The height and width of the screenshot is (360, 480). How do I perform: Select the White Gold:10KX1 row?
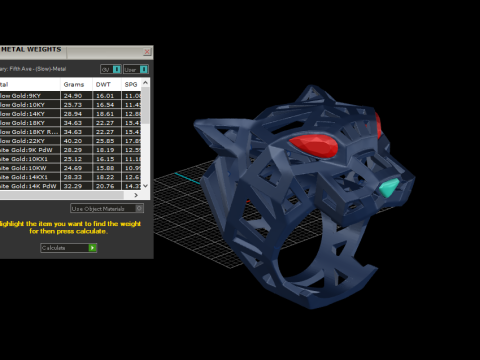click(70, 159)
